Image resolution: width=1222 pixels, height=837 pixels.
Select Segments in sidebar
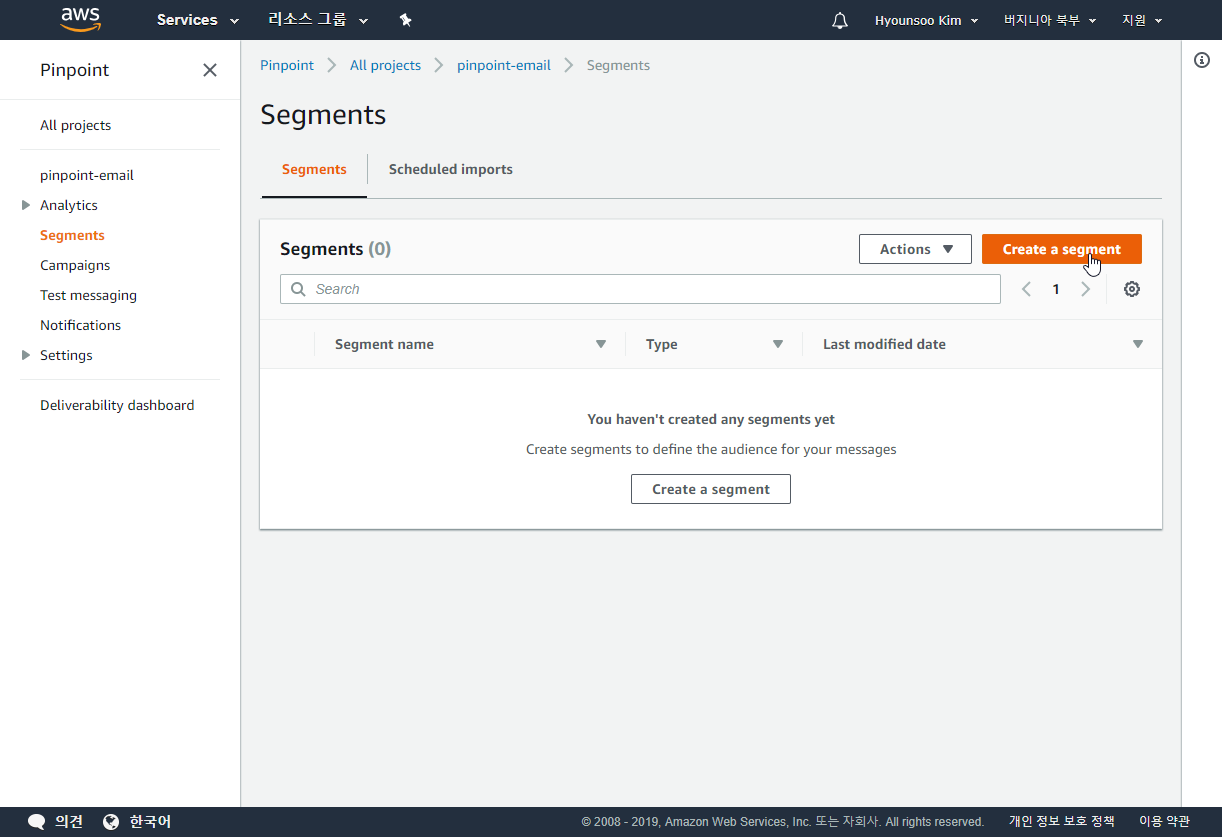tap(72, 235)
